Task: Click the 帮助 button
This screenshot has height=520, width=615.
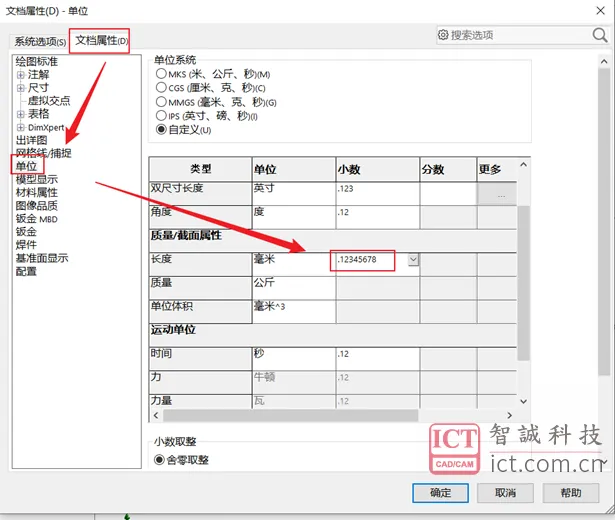Action: click(571, 493)
